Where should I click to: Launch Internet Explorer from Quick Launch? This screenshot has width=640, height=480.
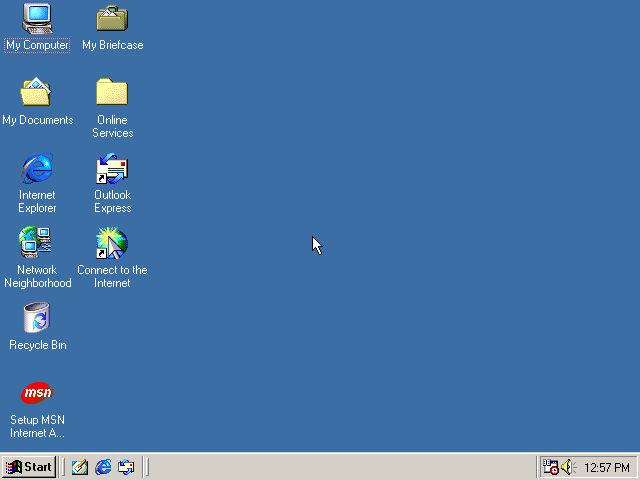click(x=103, y=467)
